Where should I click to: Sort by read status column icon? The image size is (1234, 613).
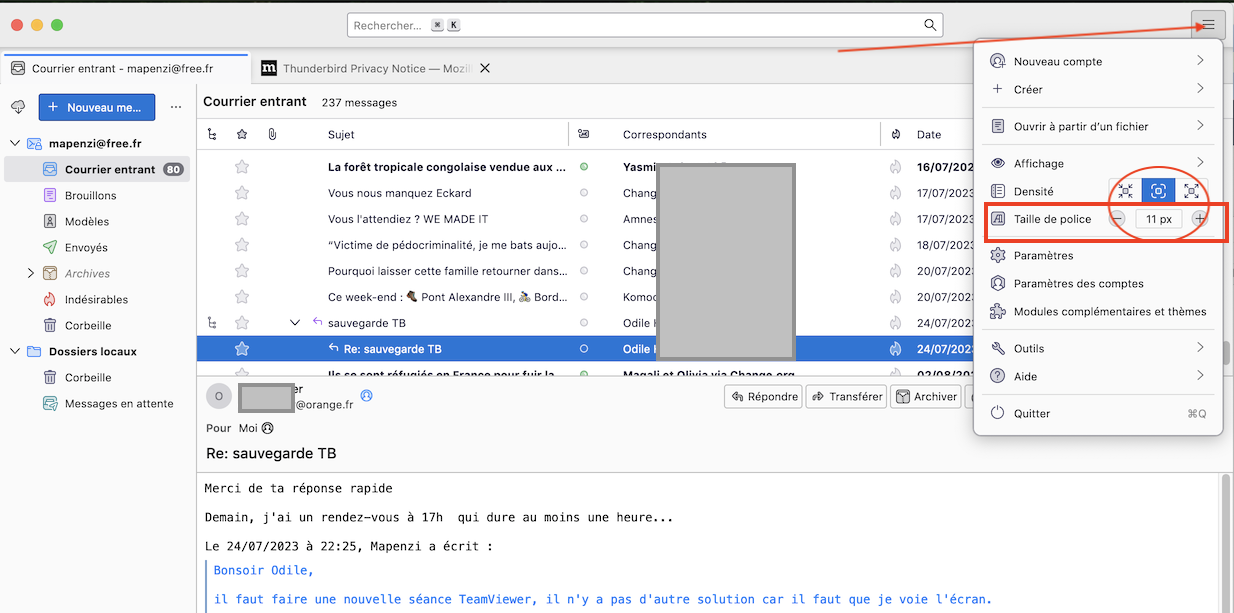coord(584,134)
